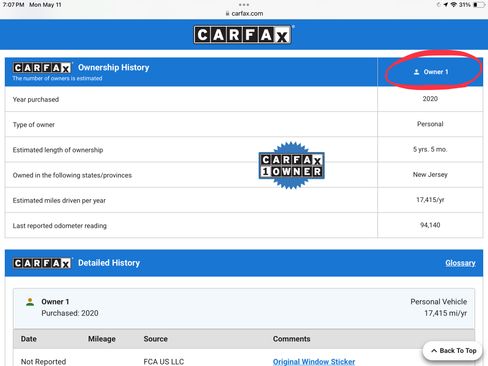Click 'The number of owners is estimated' note
488x366 pixels.
point(57,78)
